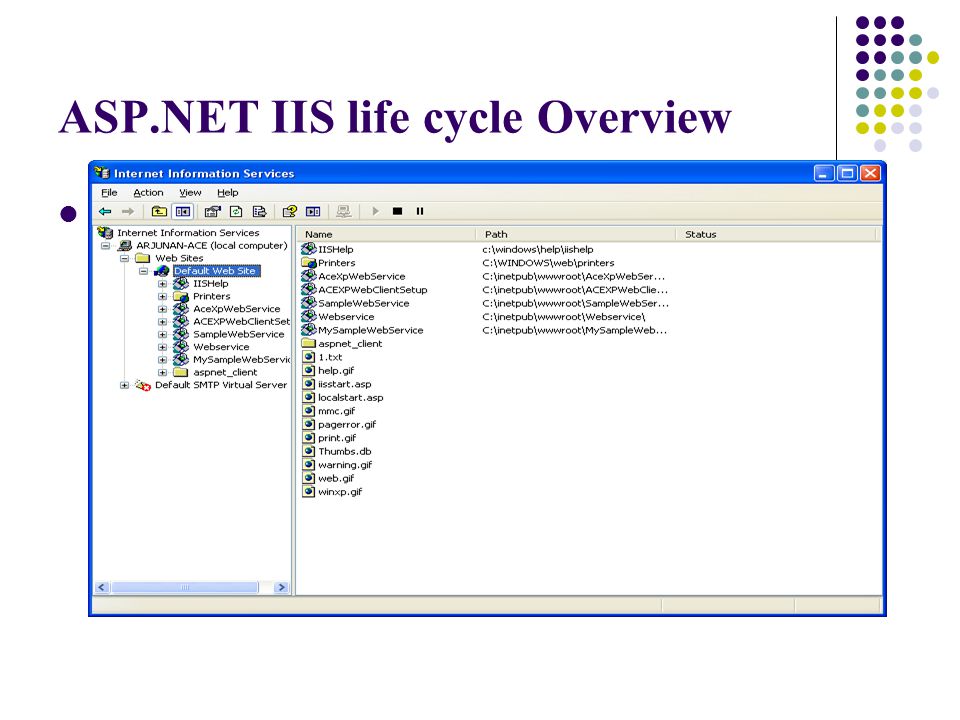Sort by Name column header
The image size is (960, 720).
[387, 234]
